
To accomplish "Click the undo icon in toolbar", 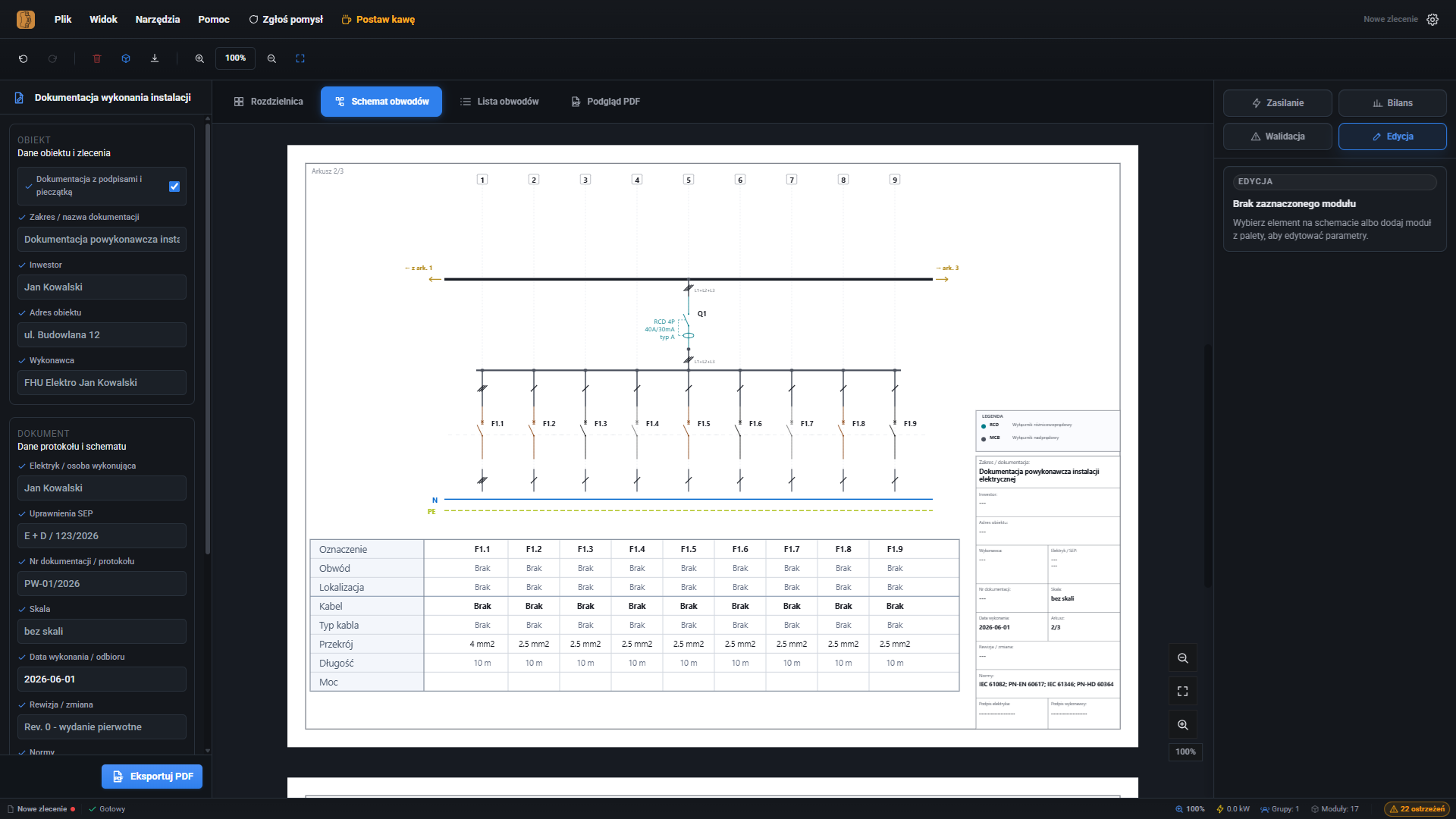I will [24, 58].
